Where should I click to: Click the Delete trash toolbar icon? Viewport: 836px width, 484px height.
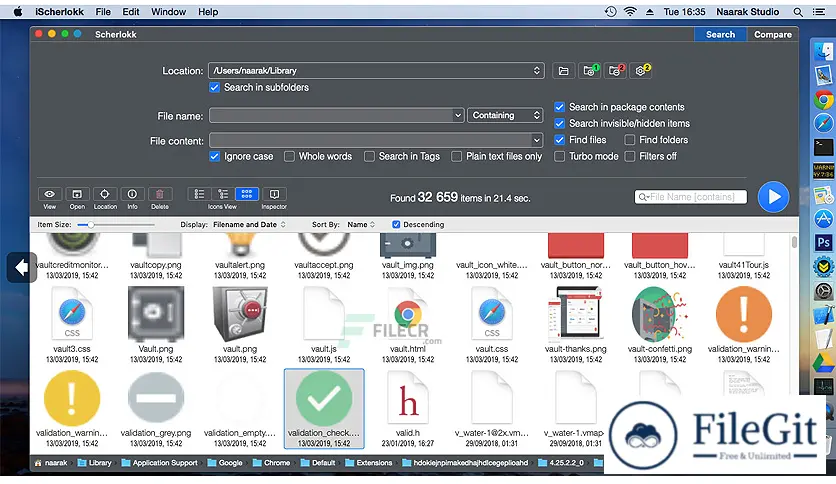tap(159, 194)
